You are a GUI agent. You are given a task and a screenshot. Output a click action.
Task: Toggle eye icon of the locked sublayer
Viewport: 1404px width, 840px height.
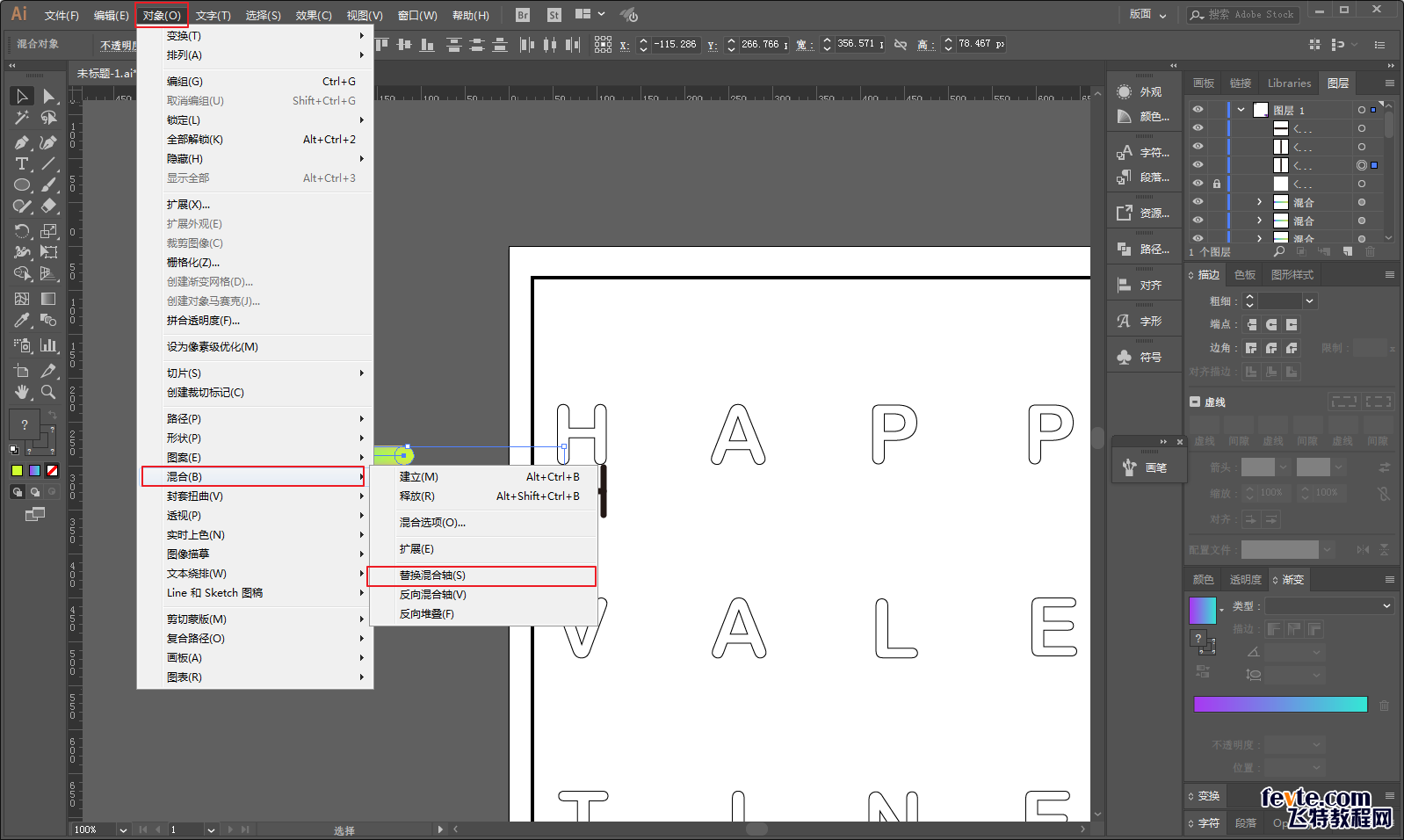(x=1198, y=184)
